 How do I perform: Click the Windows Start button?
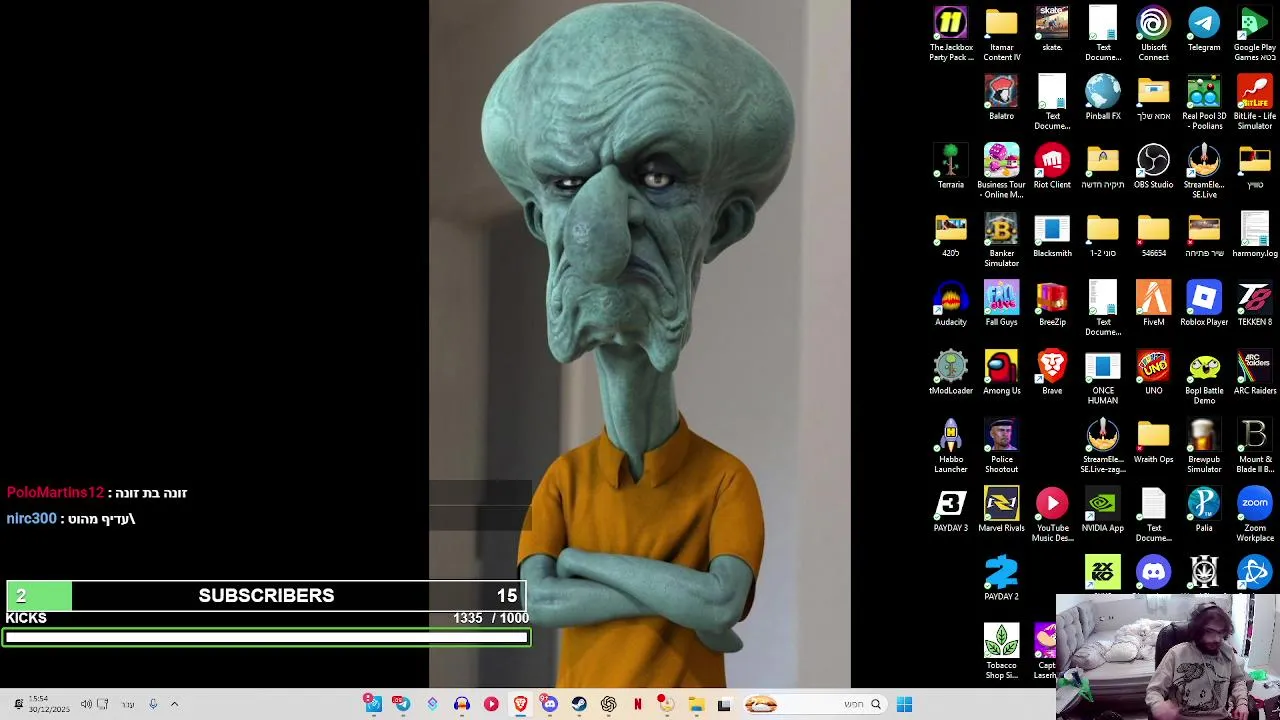tap(904, 704)
